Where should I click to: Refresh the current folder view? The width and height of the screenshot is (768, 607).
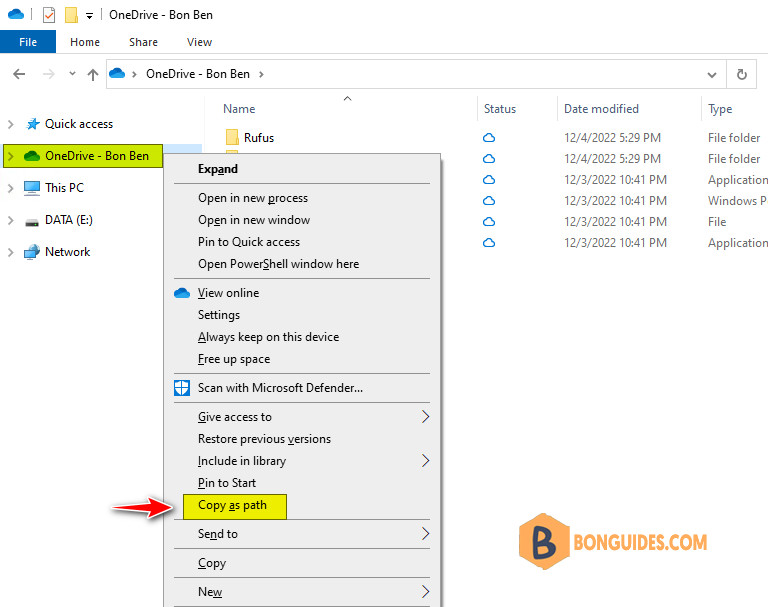click(742, 74)
